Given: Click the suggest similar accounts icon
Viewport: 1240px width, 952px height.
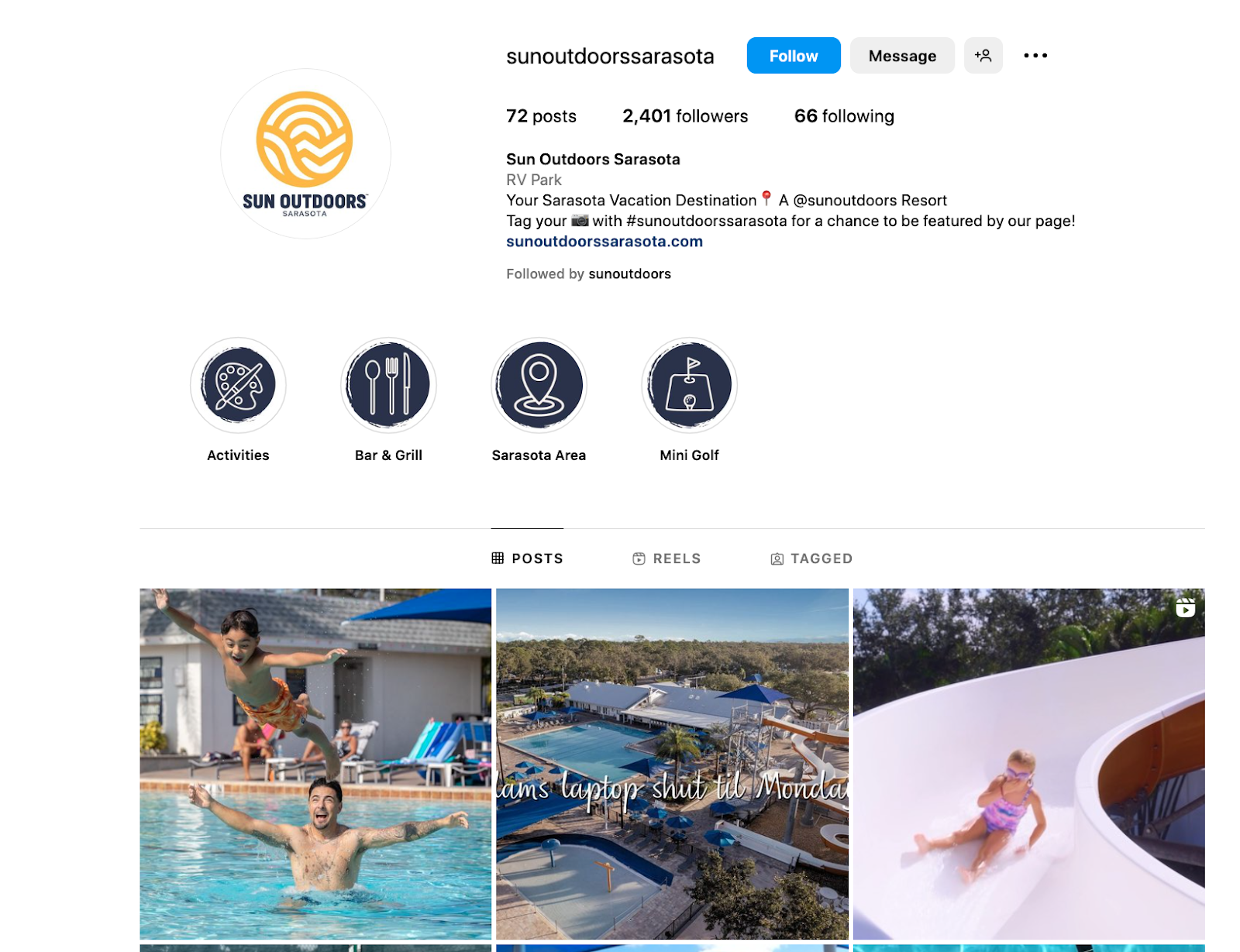Looking at the screenshot, I should (x=983, y=56).
